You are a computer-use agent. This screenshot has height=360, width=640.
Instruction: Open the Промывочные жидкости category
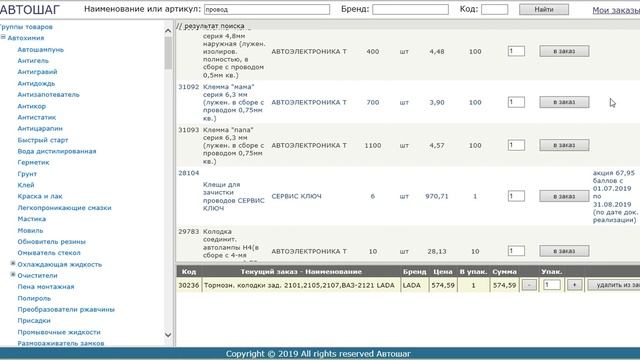[x=59, y=332]
